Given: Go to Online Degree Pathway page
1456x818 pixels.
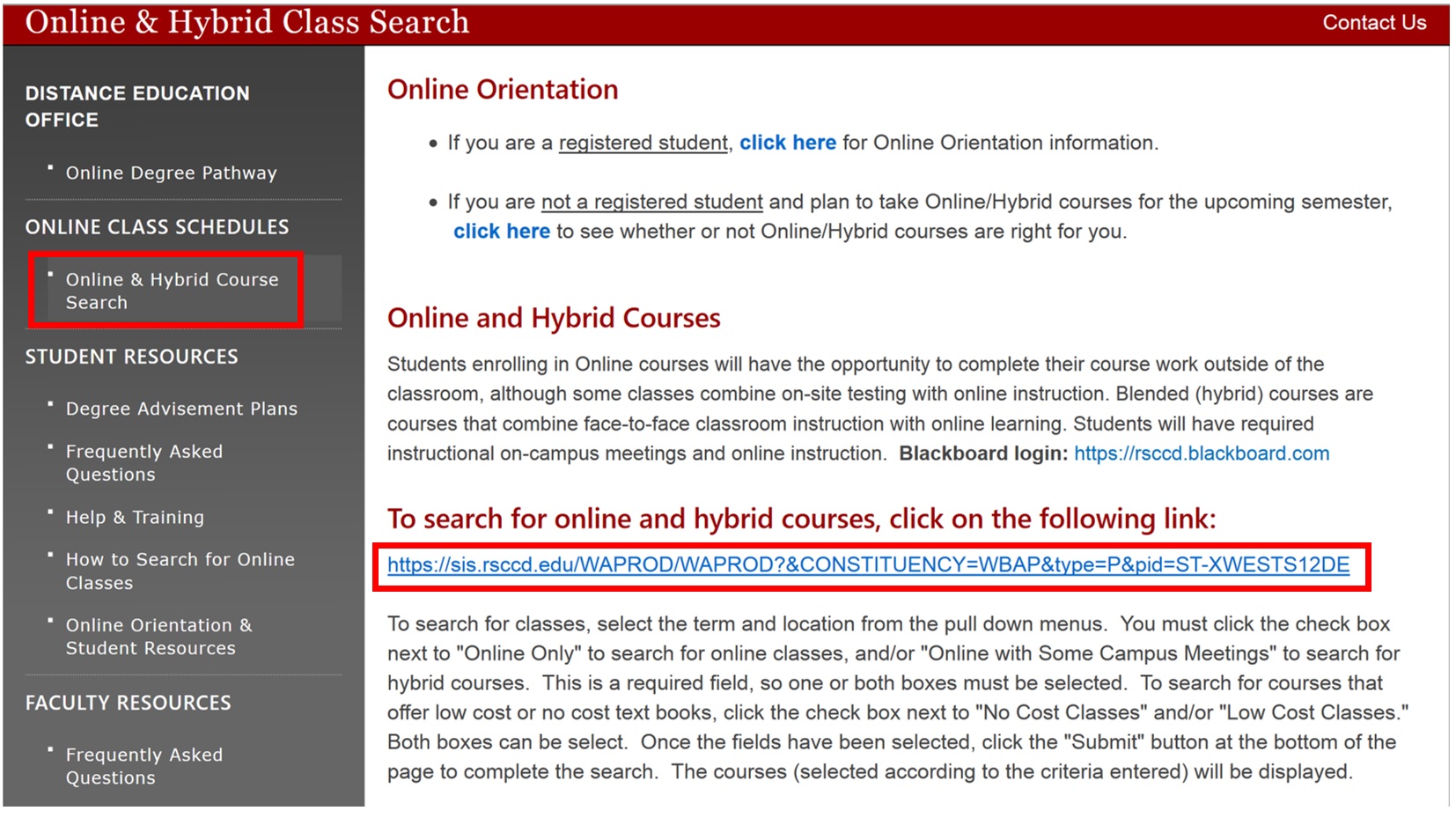Looking at the screenshot, I should point(171,173).
